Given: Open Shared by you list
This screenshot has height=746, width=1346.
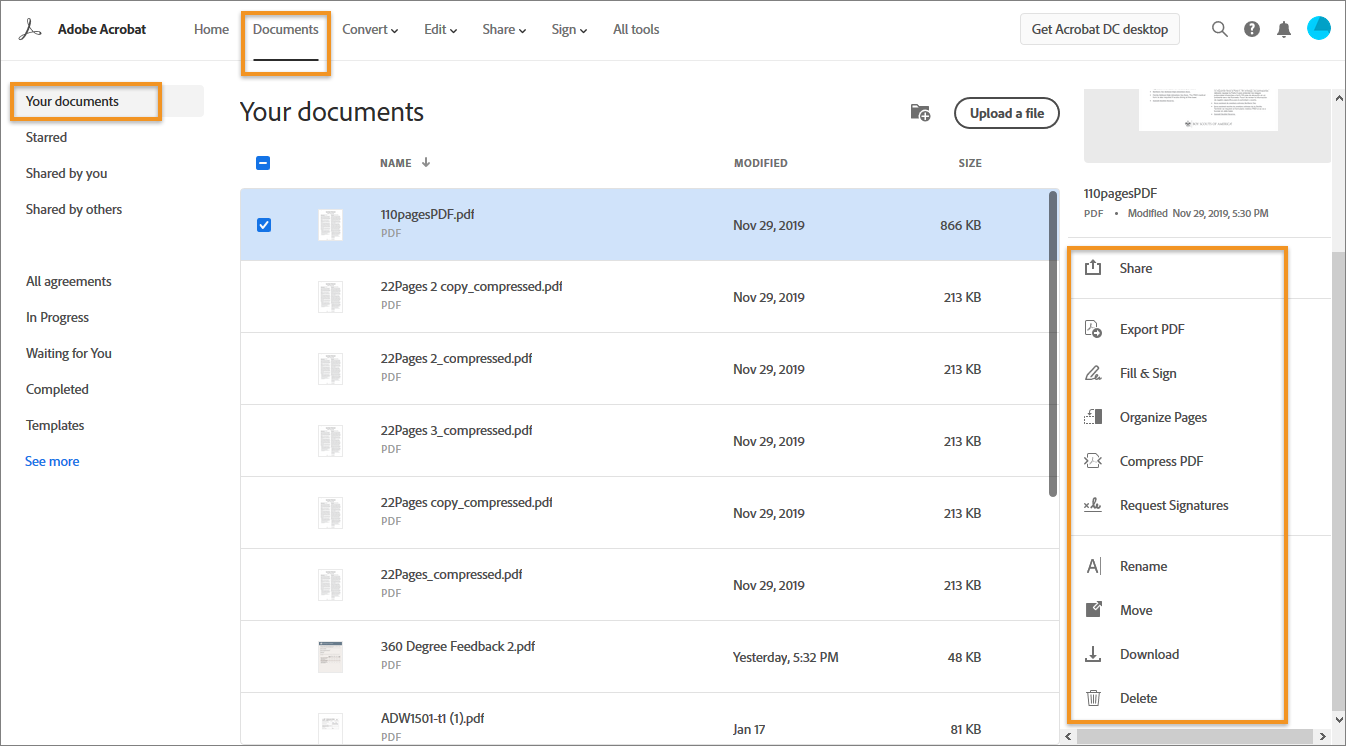Looking at the screenshot, I should click(x=66, y=173).
